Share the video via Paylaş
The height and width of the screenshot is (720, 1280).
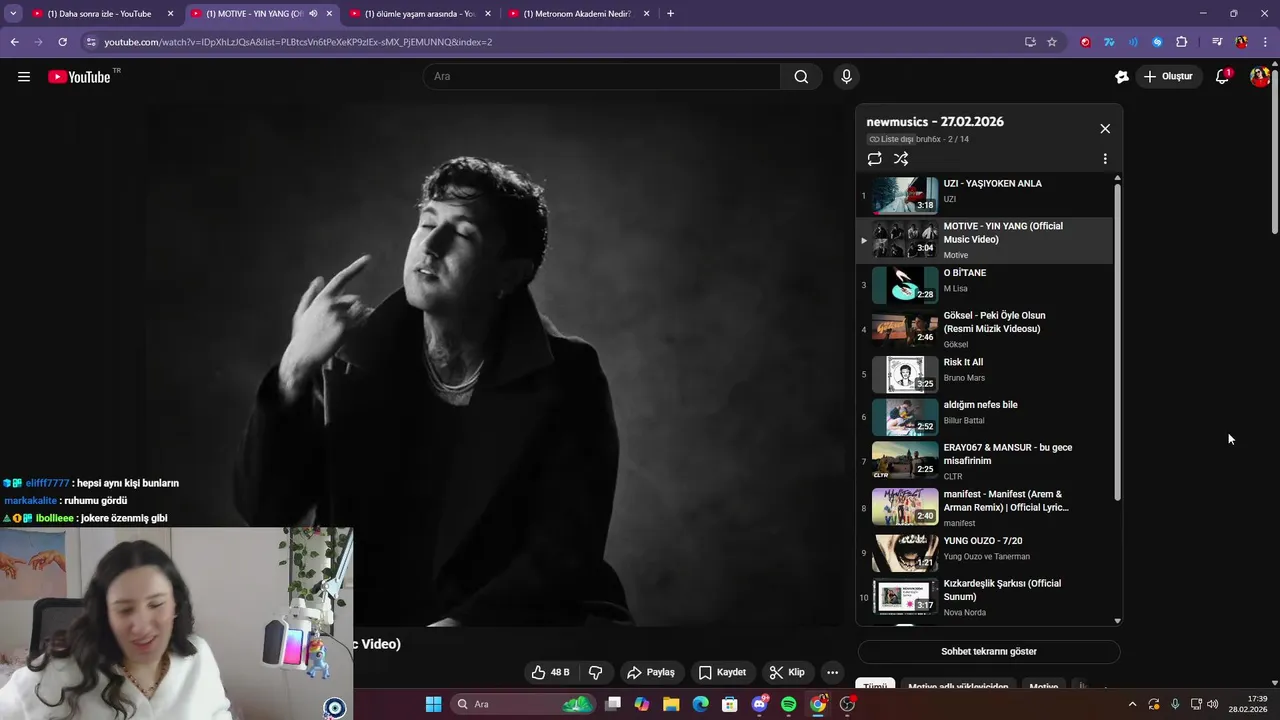tap(651, 672)
